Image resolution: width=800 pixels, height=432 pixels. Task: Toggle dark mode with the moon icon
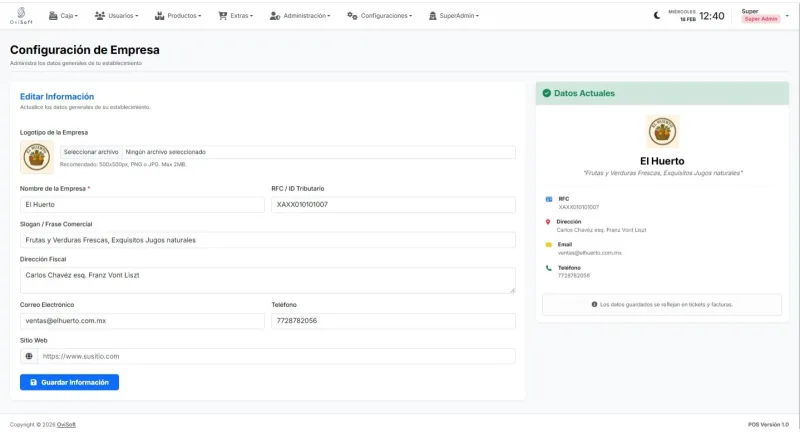click(657, 15)
